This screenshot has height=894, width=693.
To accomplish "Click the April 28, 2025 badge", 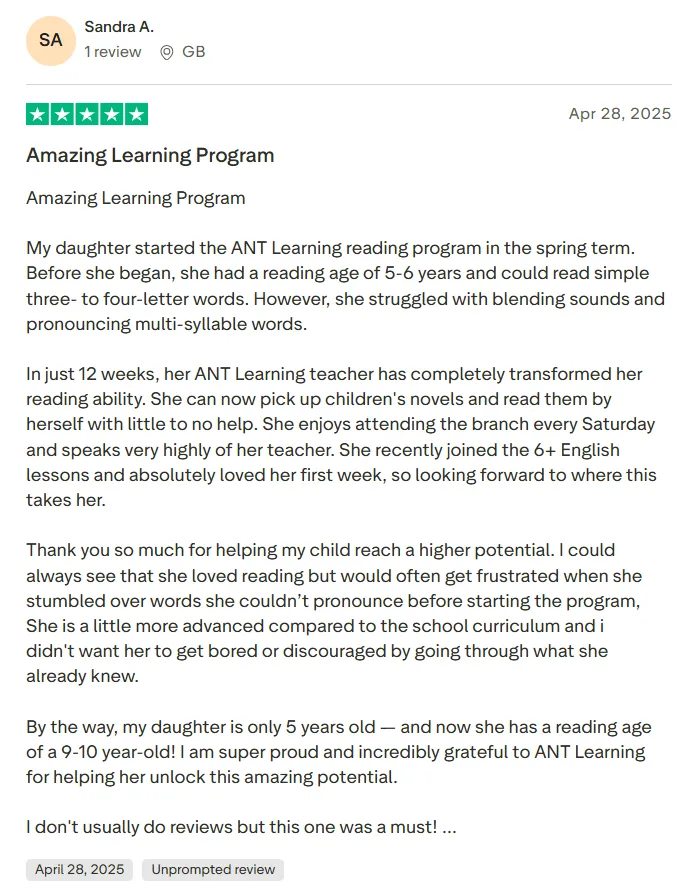I will click(x=79, y=869).
